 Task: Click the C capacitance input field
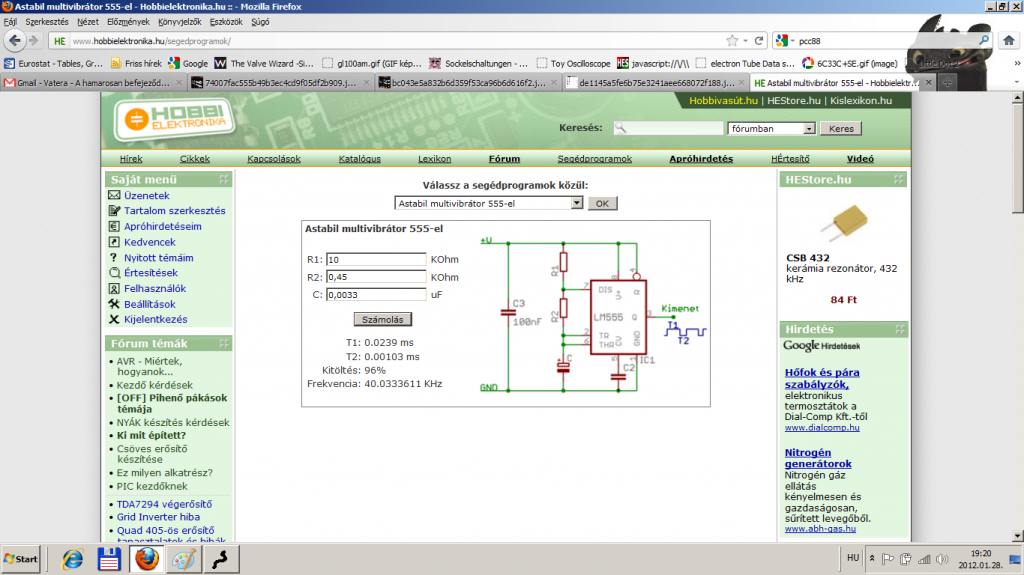(376, 295)
